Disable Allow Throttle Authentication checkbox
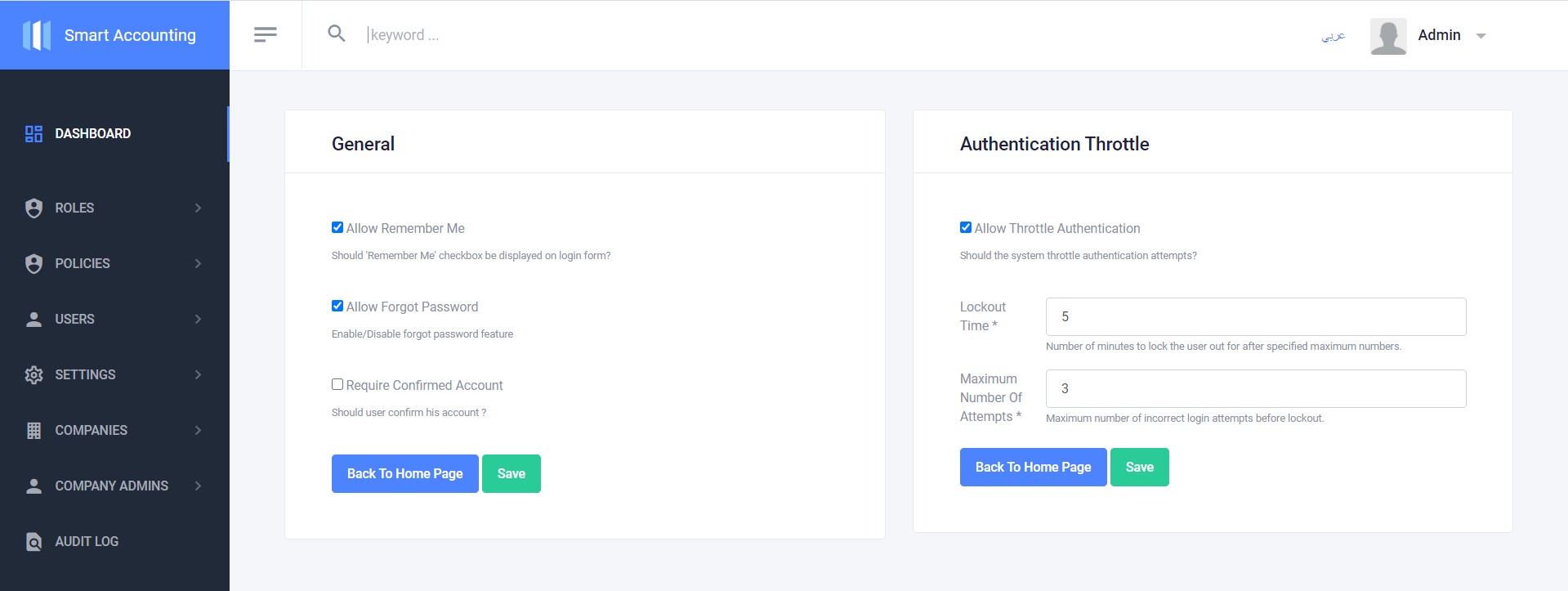1568x591 pixels. pos(966,228)
